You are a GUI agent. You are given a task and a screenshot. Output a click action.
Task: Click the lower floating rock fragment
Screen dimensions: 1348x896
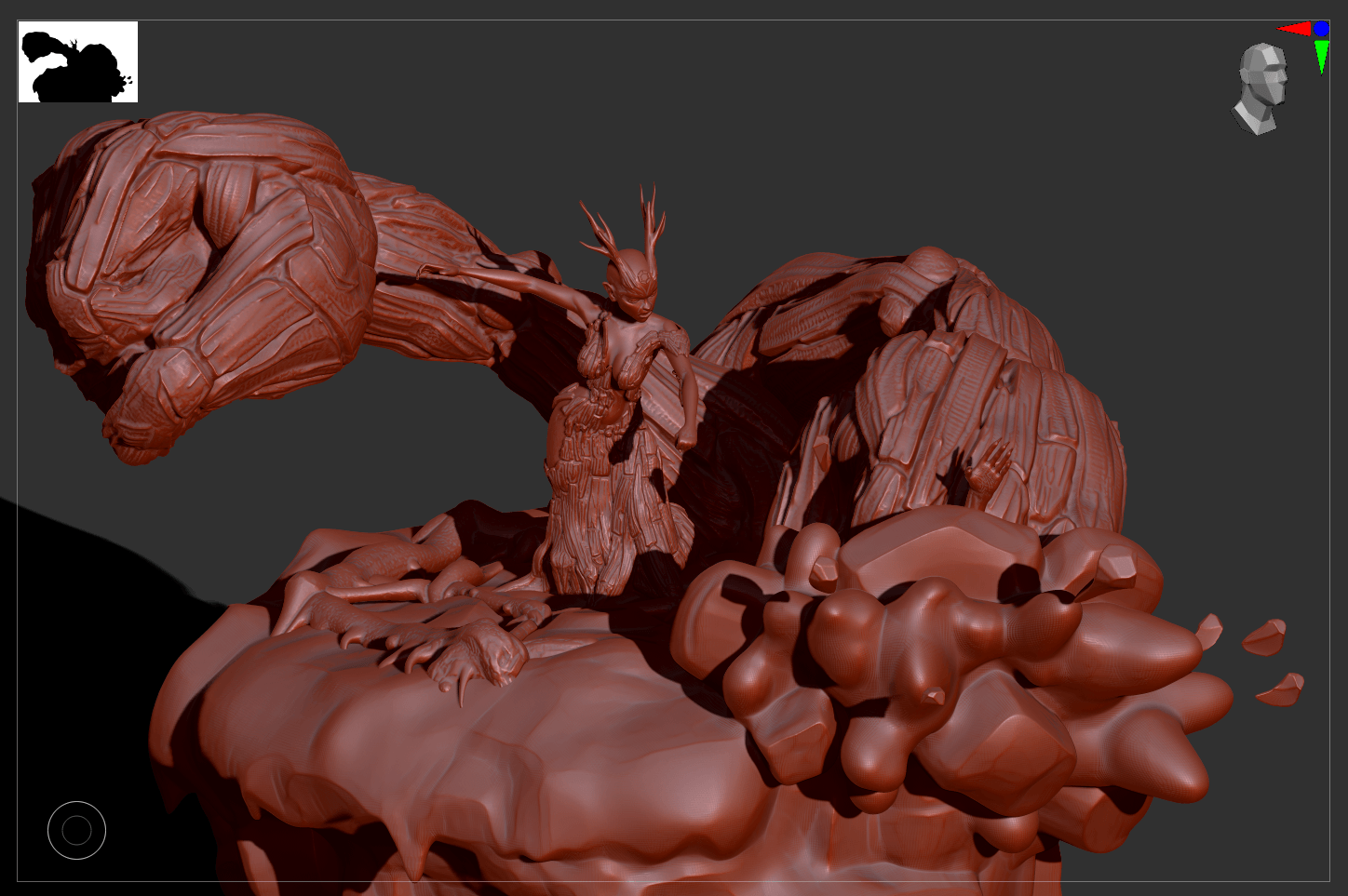point(1280,690)
